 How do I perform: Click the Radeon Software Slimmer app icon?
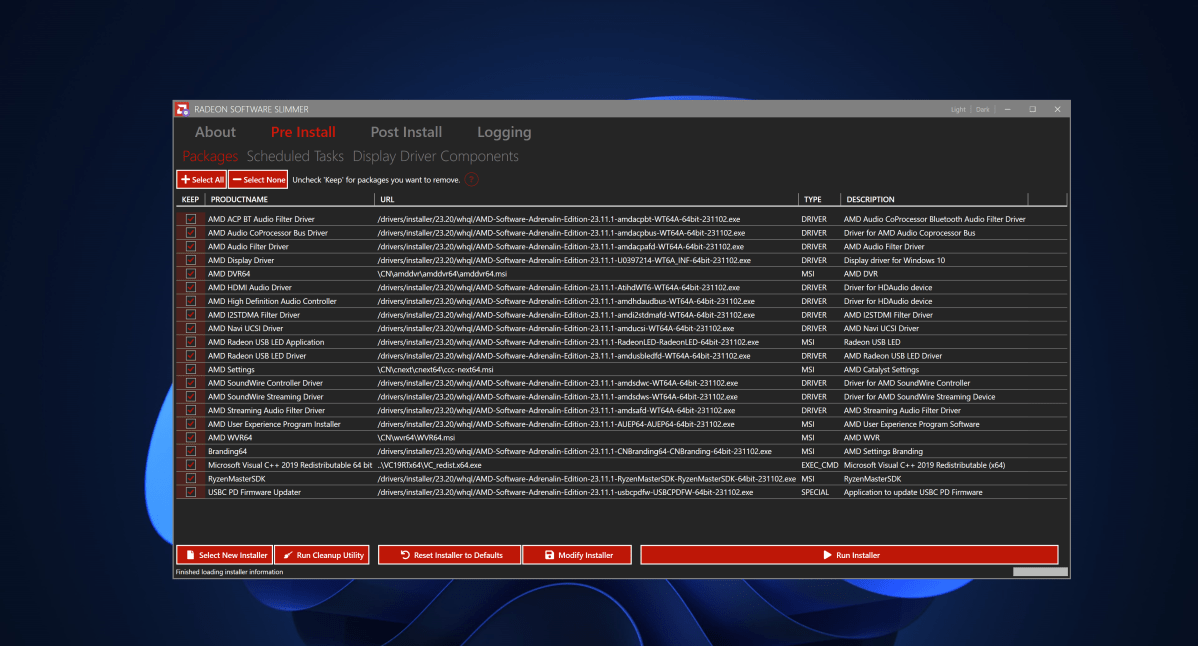point(182,109)
